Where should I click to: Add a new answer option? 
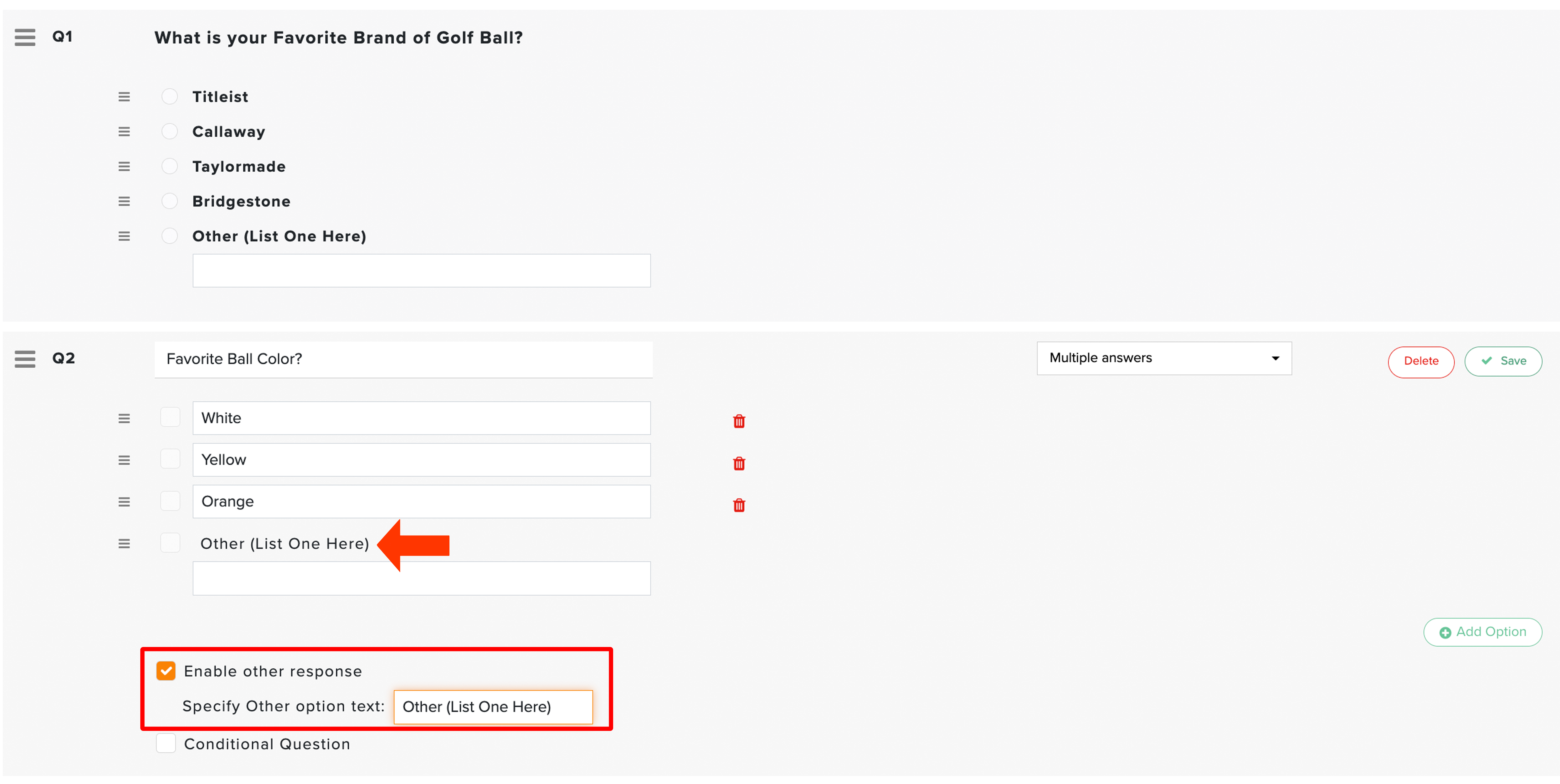coord(1483,632)
